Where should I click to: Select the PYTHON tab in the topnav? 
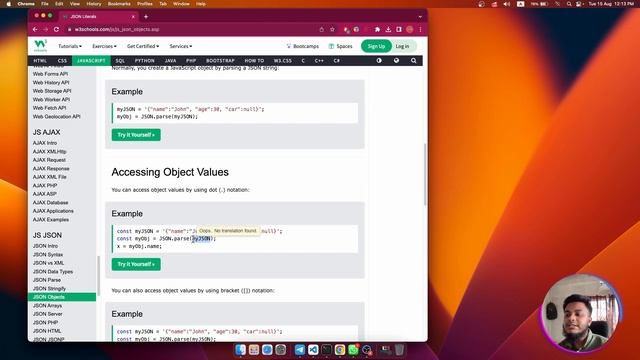[x=144, y=60]
